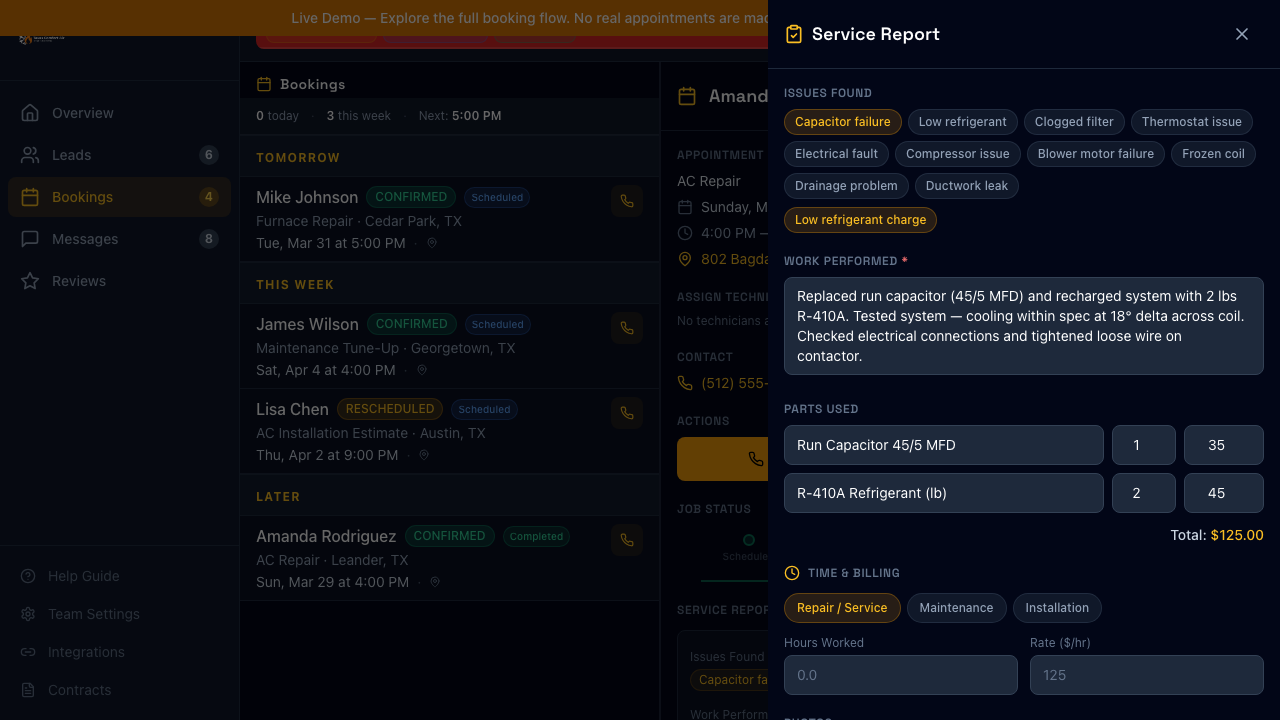
Task: Click the phone icon beside Mike Johnson
Action: point(626,201)
